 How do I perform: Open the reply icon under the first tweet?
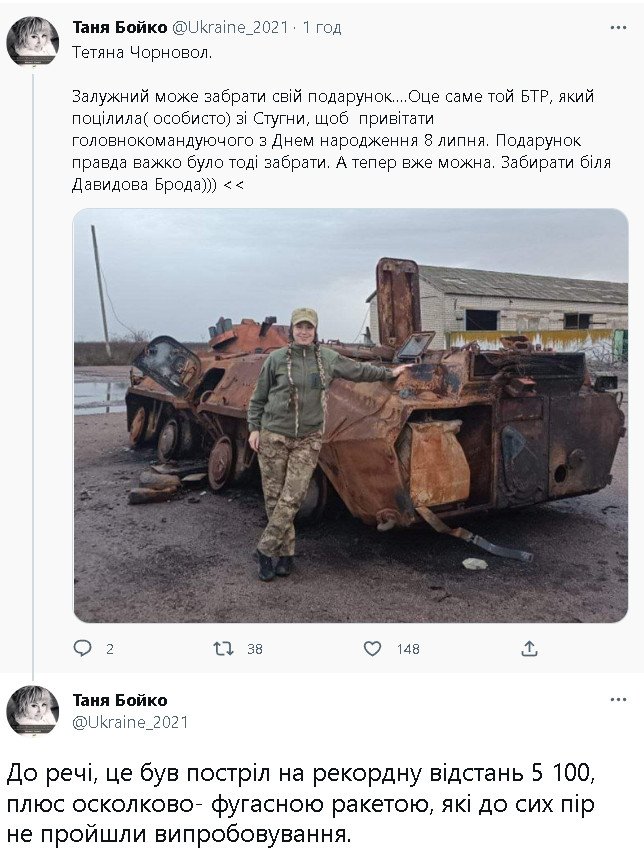click(x=82, y=648)
